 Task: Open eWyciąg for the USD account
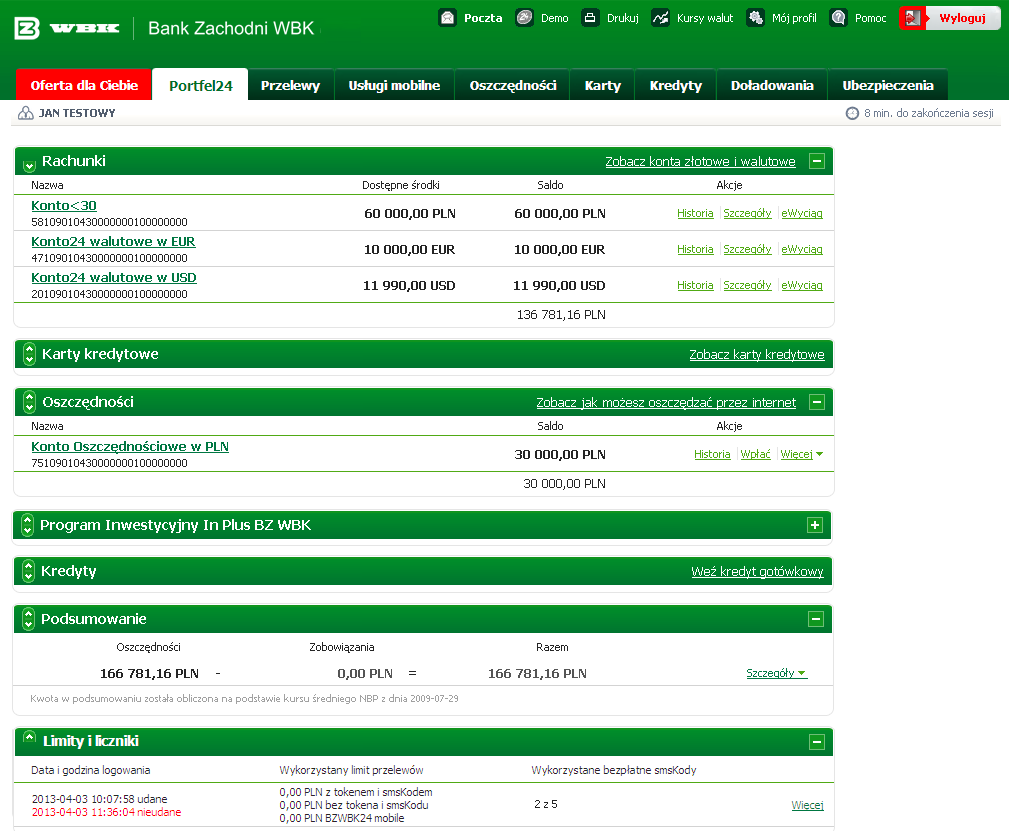tap(802, 285)
